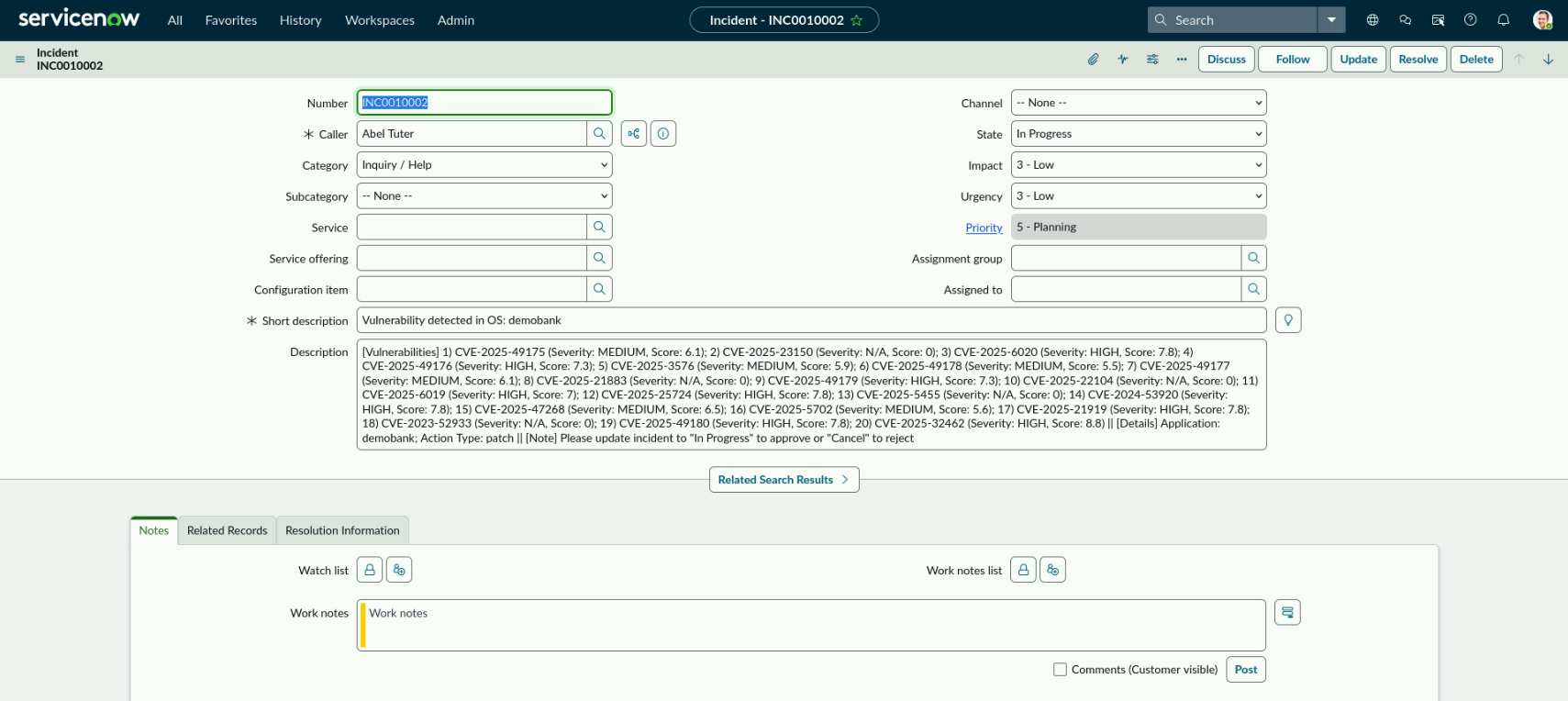This screenshot has width=1568, height=701.
Task: Switch to the Related Records tab
Action: [227, 530]
